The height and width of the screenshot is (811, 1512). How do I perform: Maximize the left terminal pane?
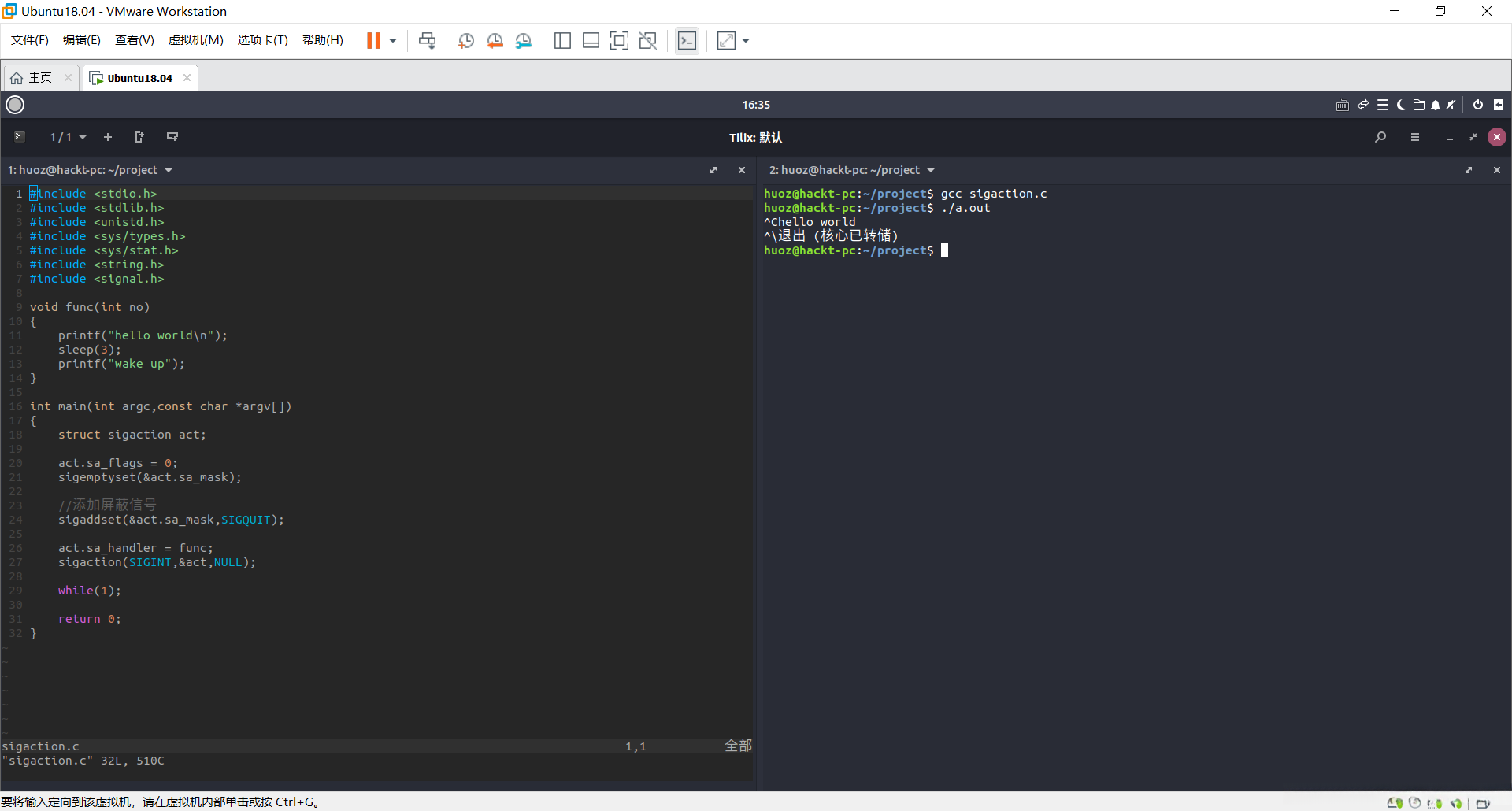pos(713,170)
